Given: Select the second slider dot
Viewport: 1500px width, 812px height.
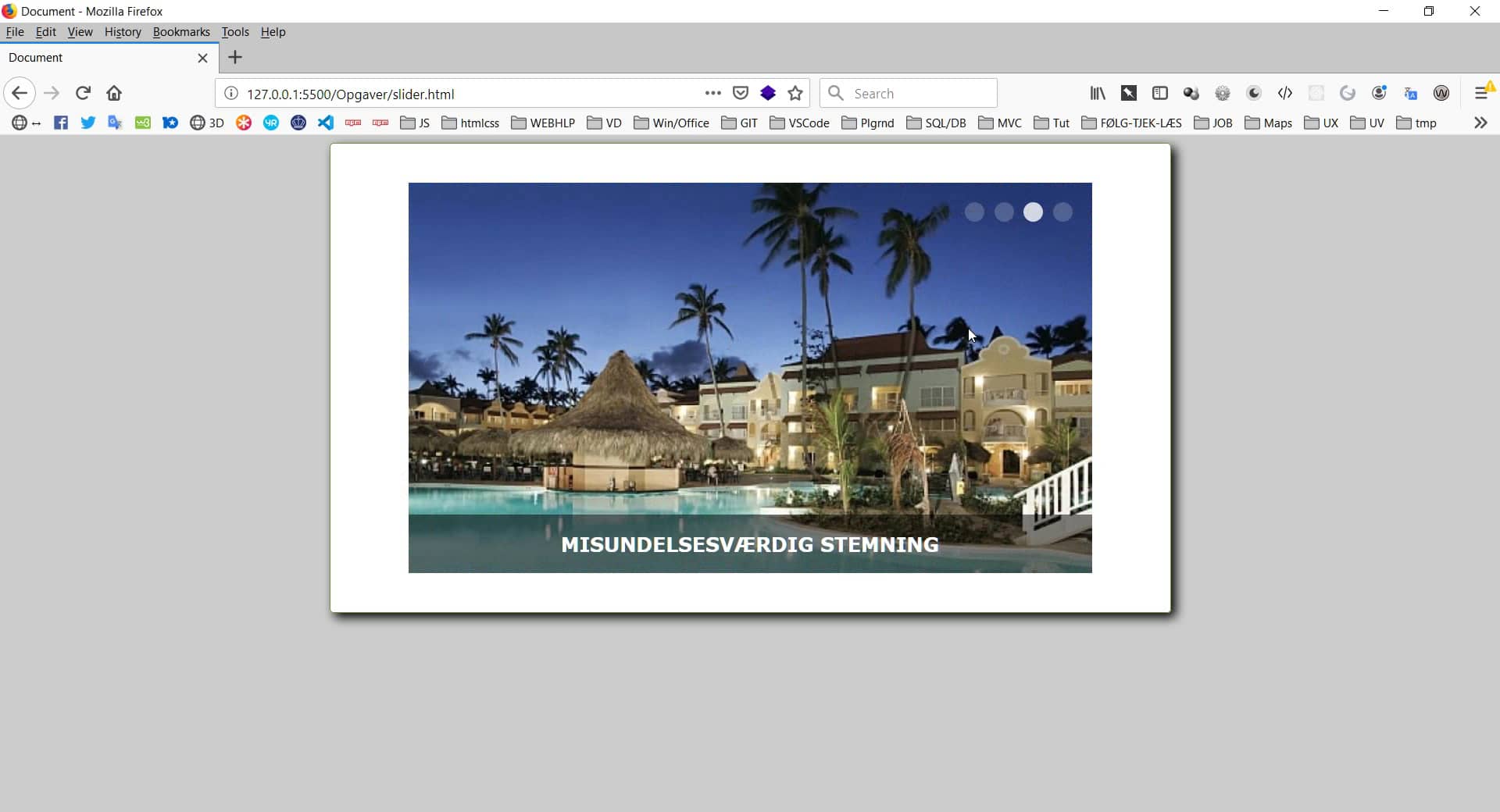Looking at the screenshot, I should click(1004, 212).
